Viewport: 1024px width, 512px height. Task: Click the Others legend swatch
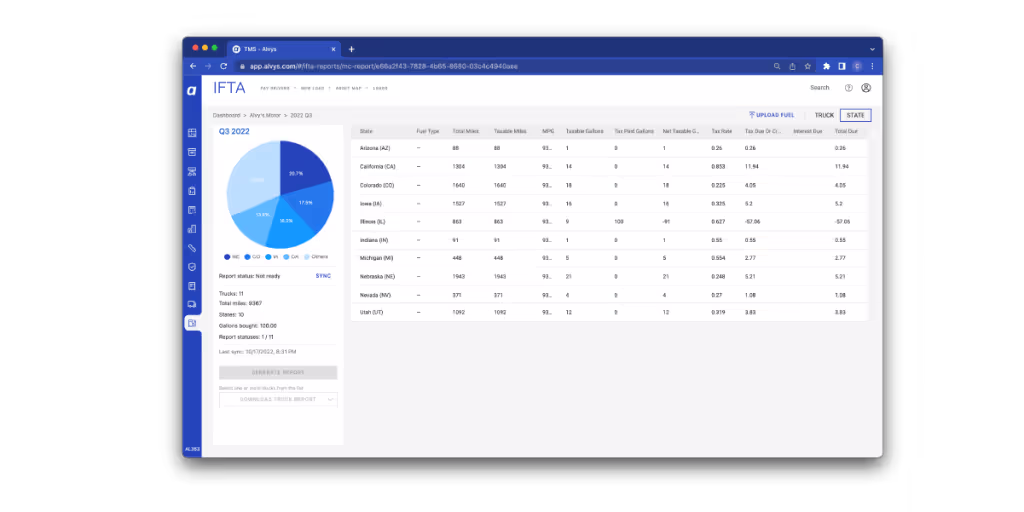click(x=307, y=257)
